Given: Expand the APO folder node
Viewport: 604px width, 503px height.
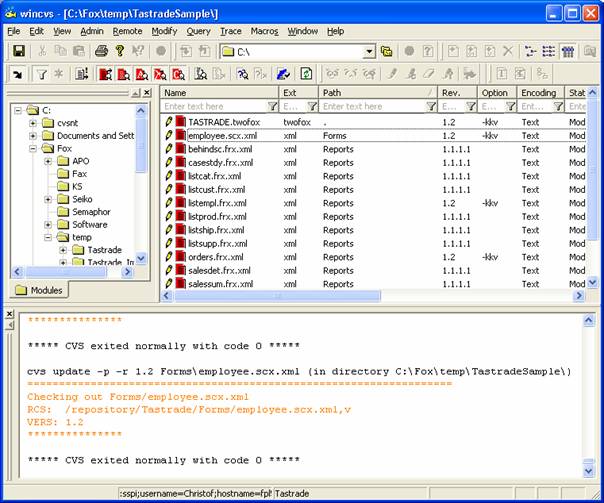Looking at the screenshot, I should [x=48, y=161].
